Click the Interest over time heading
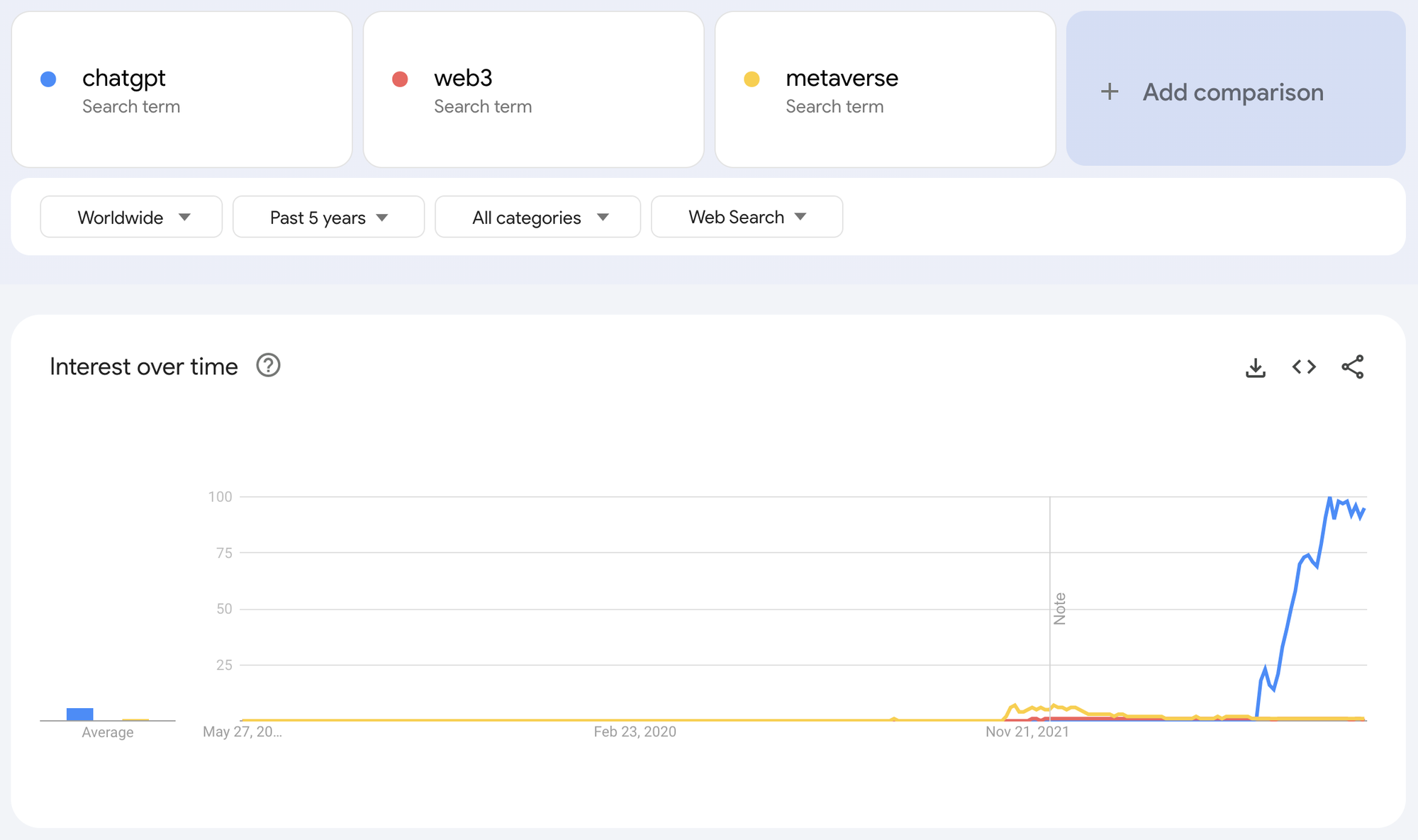Screen dimensions: 1418x840 (144, 366)
